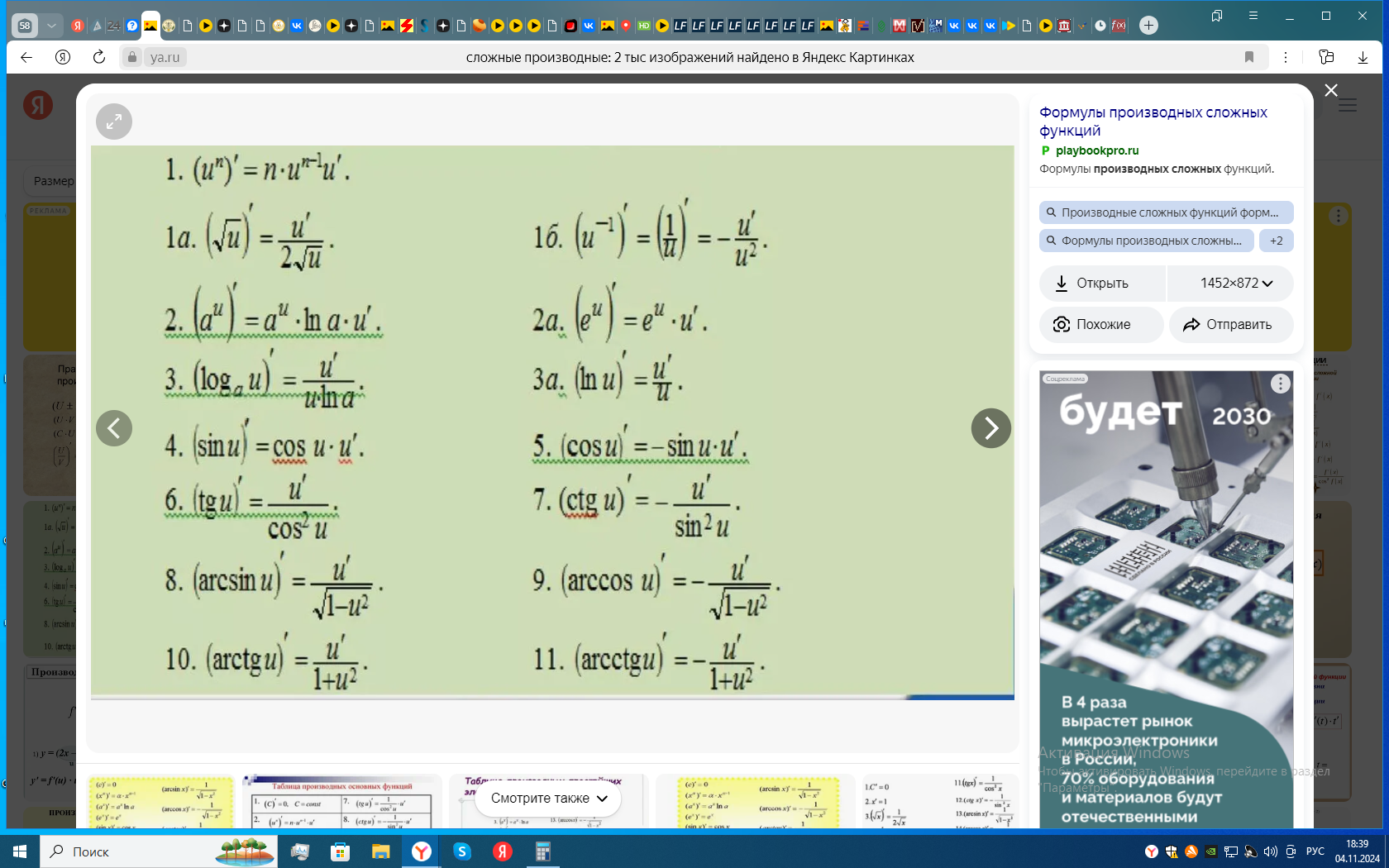Screen dimensions: 1389x868
Task: Add a new browser tab
Action: tap(1148, 26)
